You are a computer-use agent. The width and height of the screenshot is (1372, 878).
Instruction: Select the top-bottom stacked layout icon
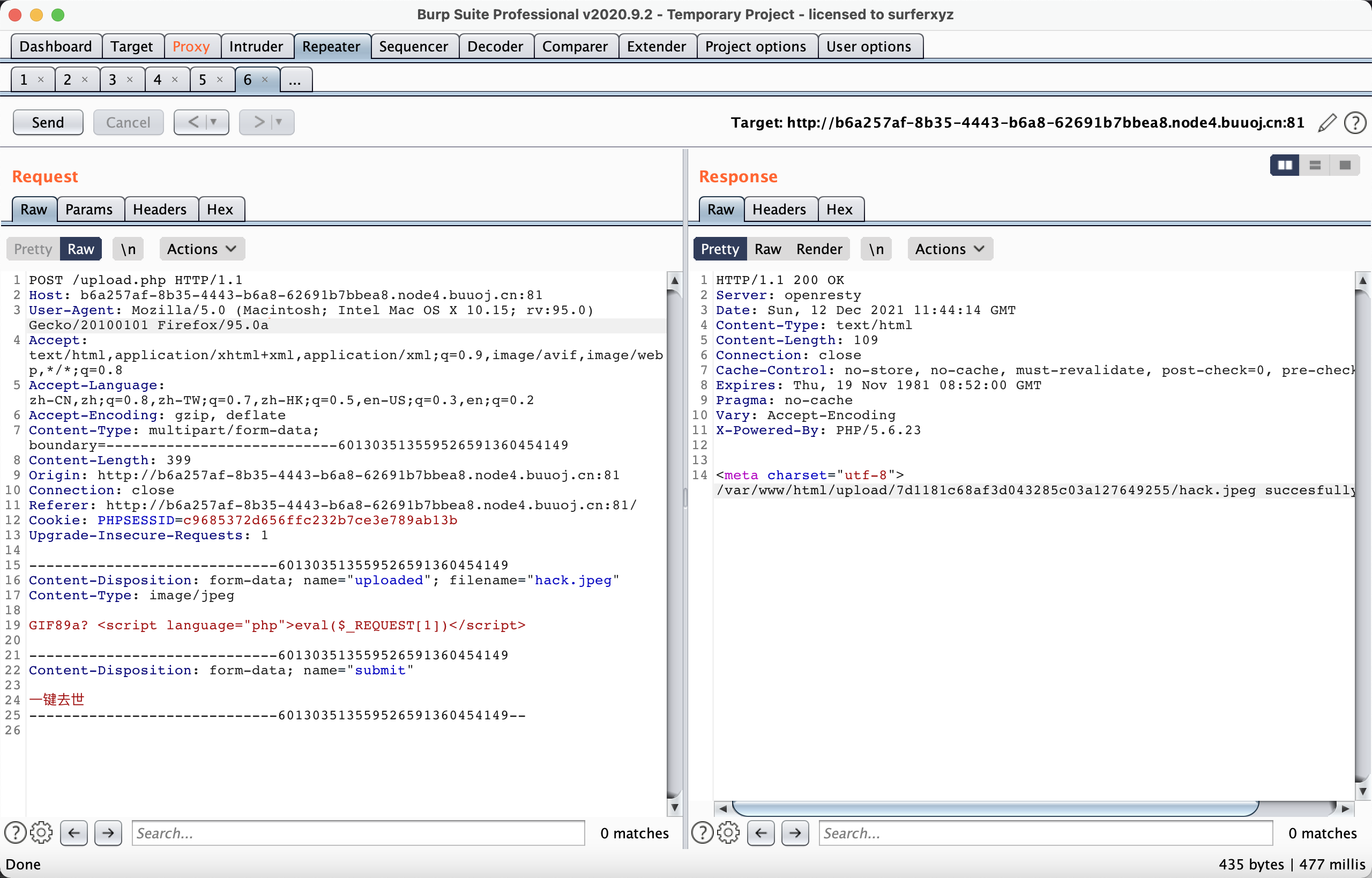(1315, 165)
